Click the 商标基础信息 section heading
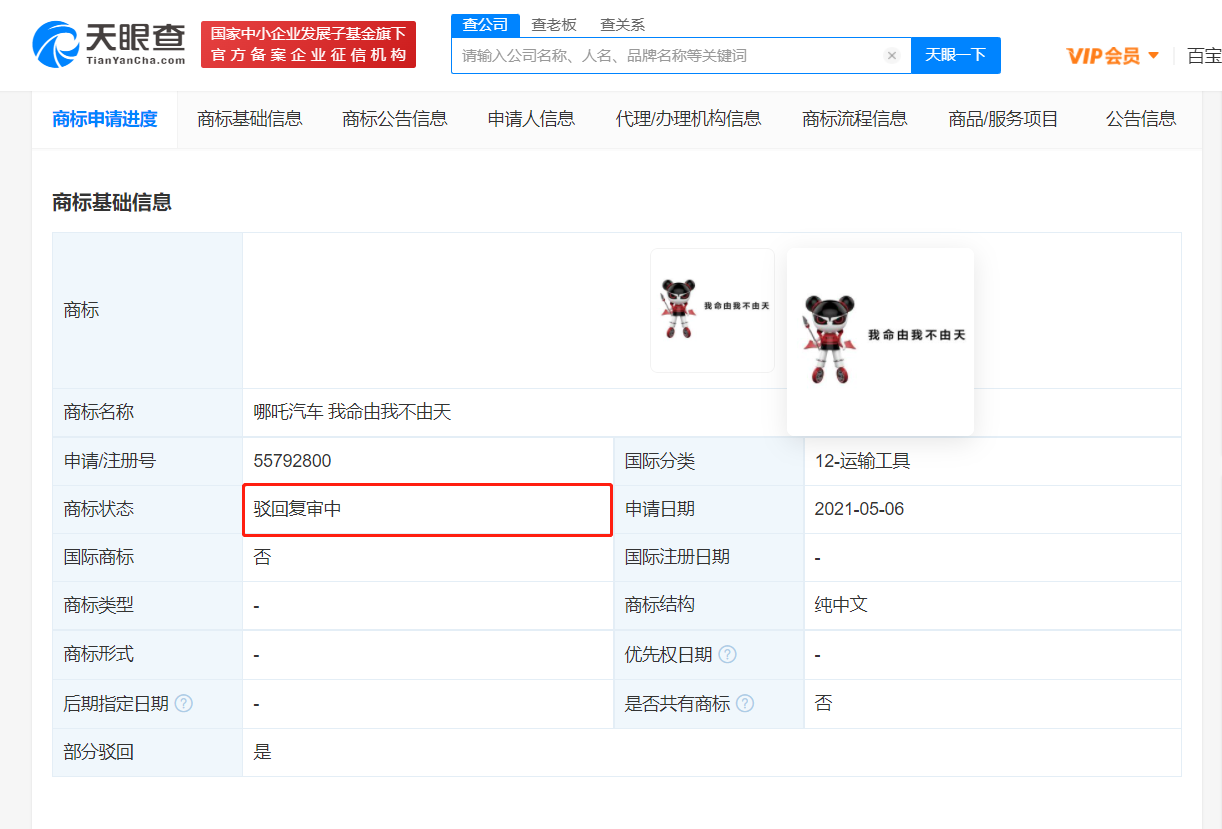This screenshot has height=829, width=1222. point(112,202)
